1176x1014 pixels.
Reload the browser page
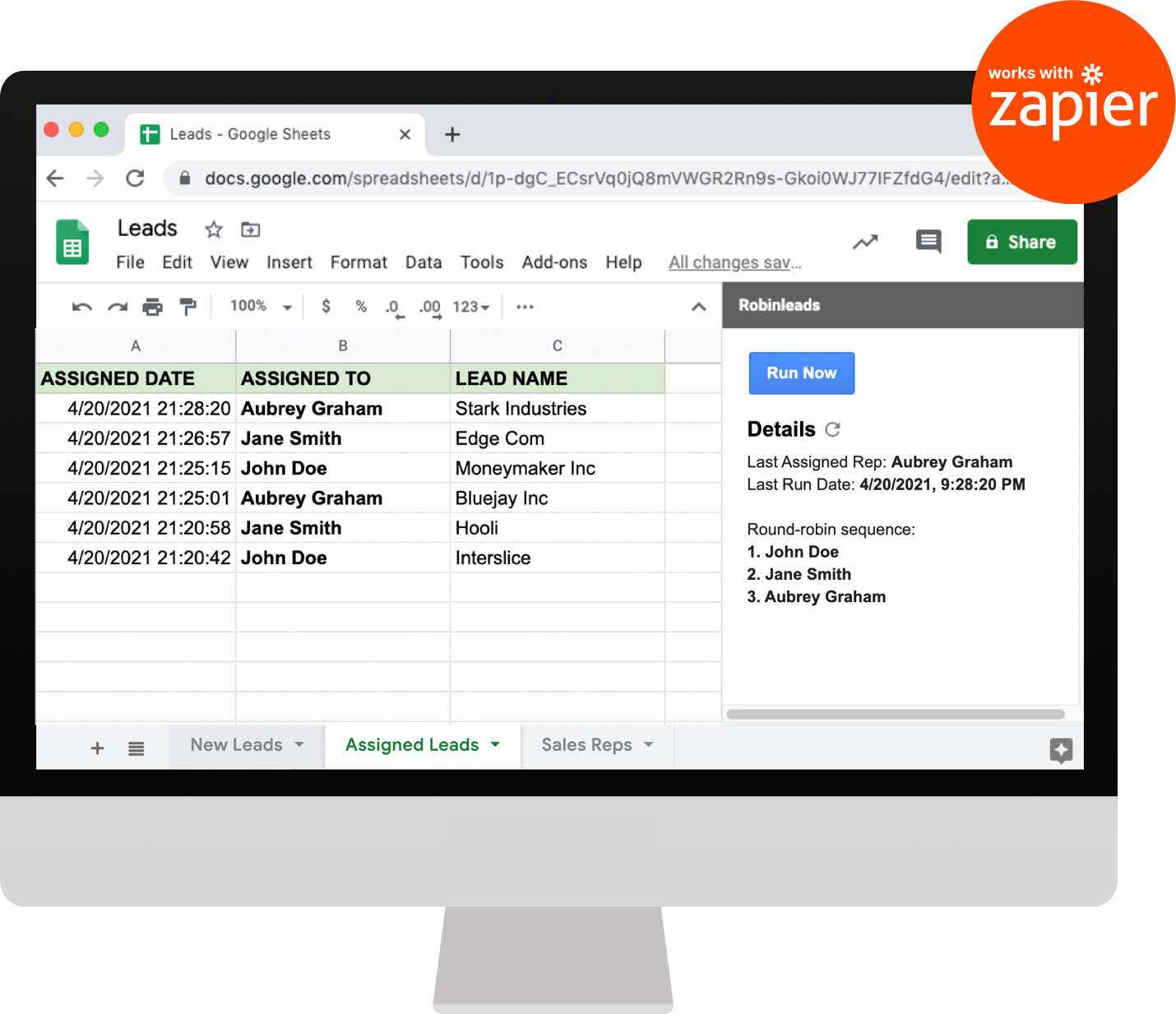point(135,178)
